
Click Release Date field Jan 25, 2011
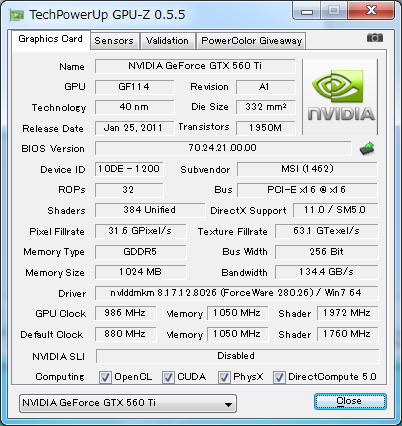[134, 128]
